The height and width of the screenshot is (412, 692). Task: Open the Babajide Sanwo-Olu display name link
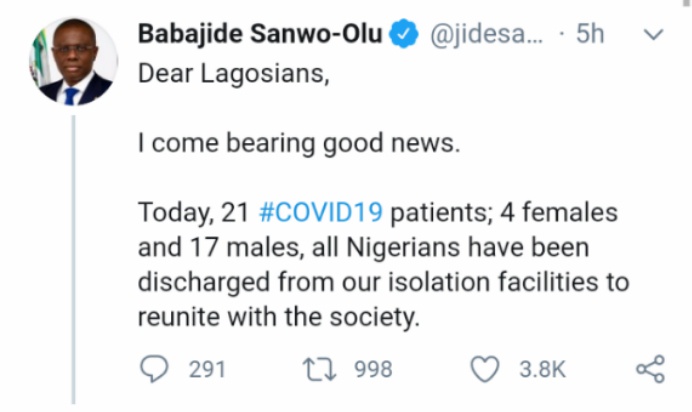click(261, 36)
